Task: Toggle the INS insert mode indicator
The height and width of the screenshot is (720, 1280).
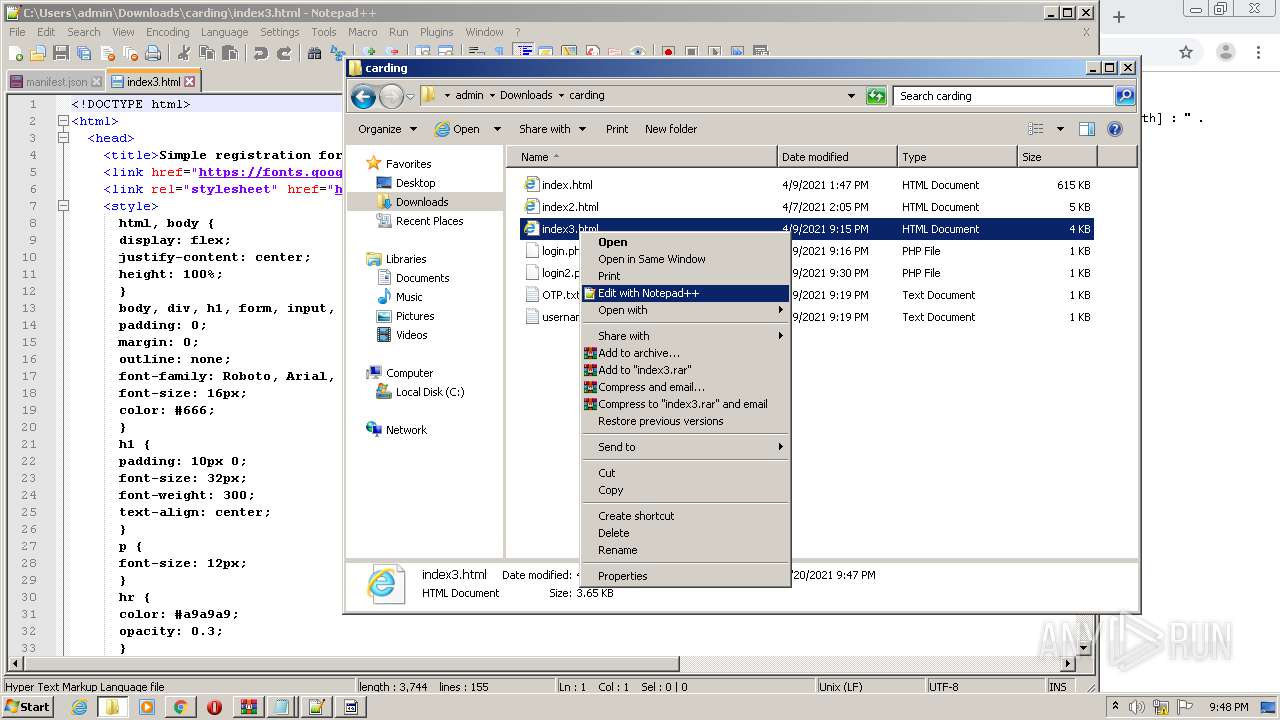Action: [x=1057, y=687]
